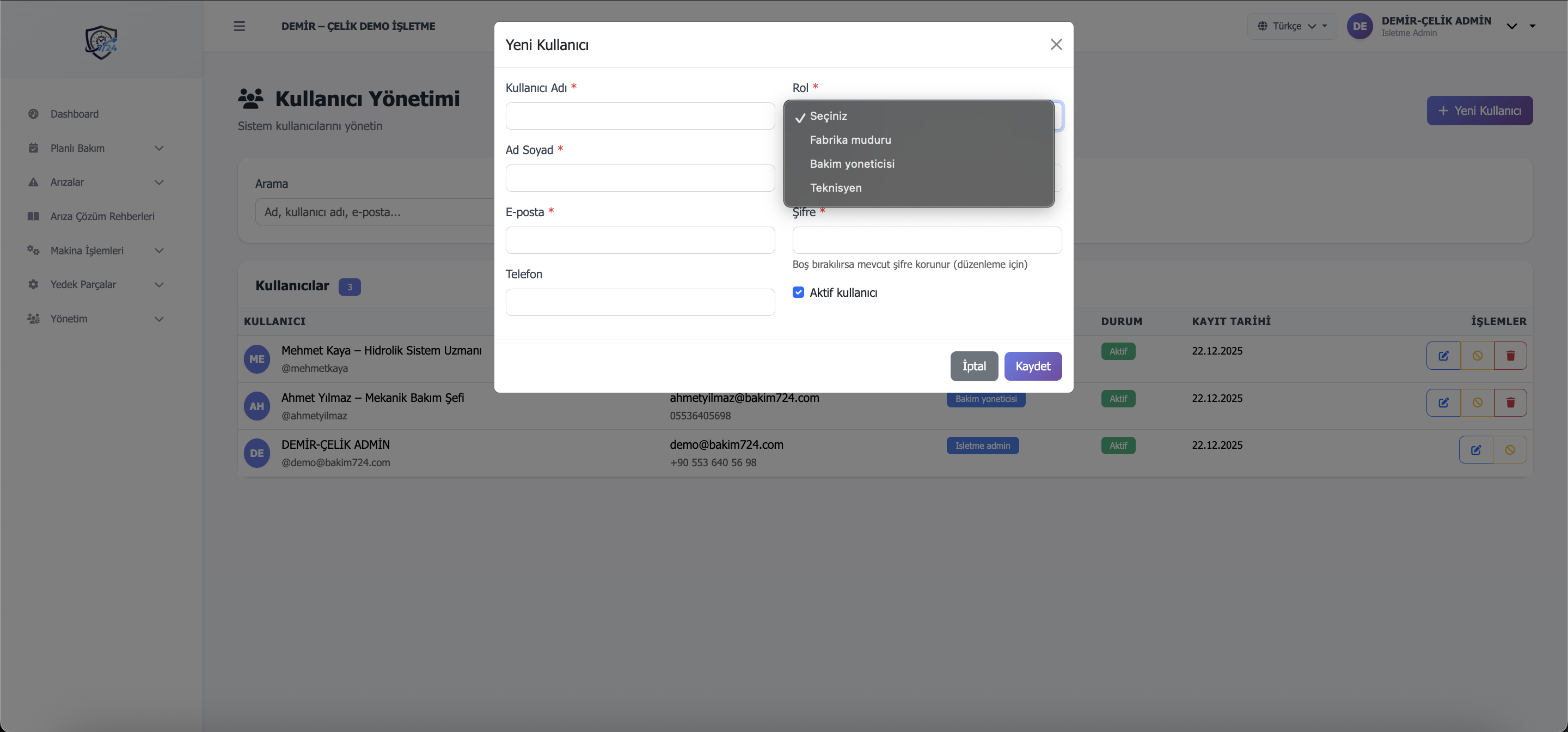
Task: Choose Bakim yoneticisi role option
Action: (852, 164)
